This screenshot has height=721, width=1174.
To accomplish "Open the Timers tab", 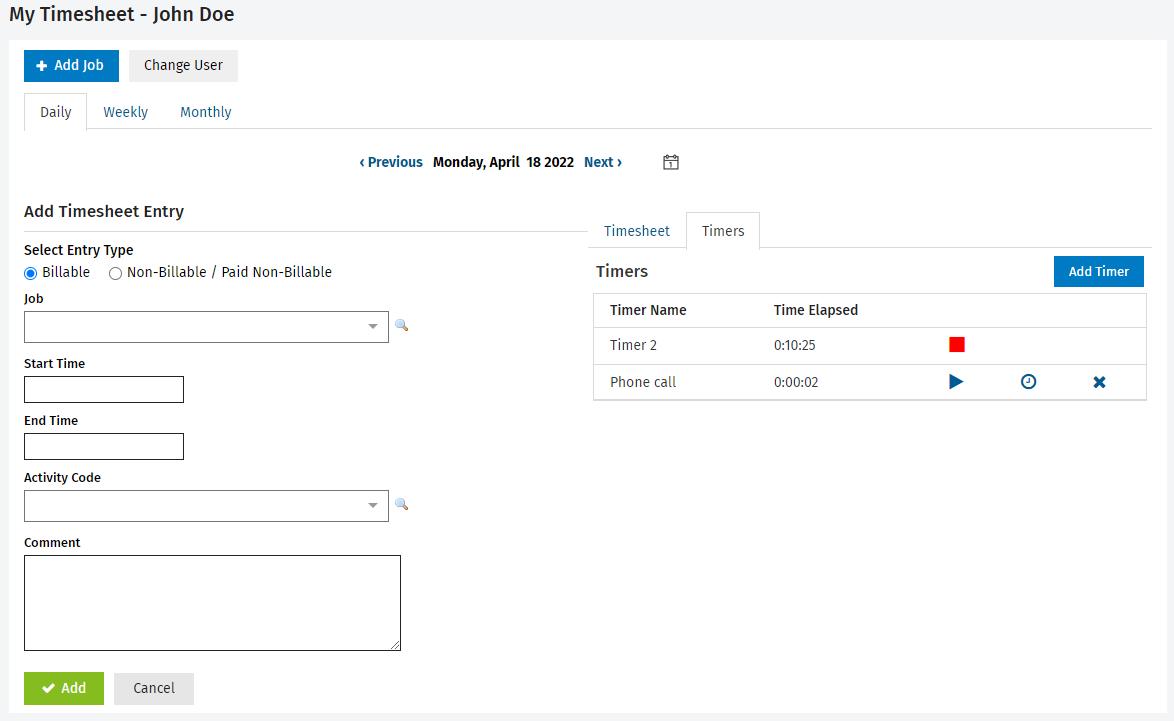I will [723, 231].
